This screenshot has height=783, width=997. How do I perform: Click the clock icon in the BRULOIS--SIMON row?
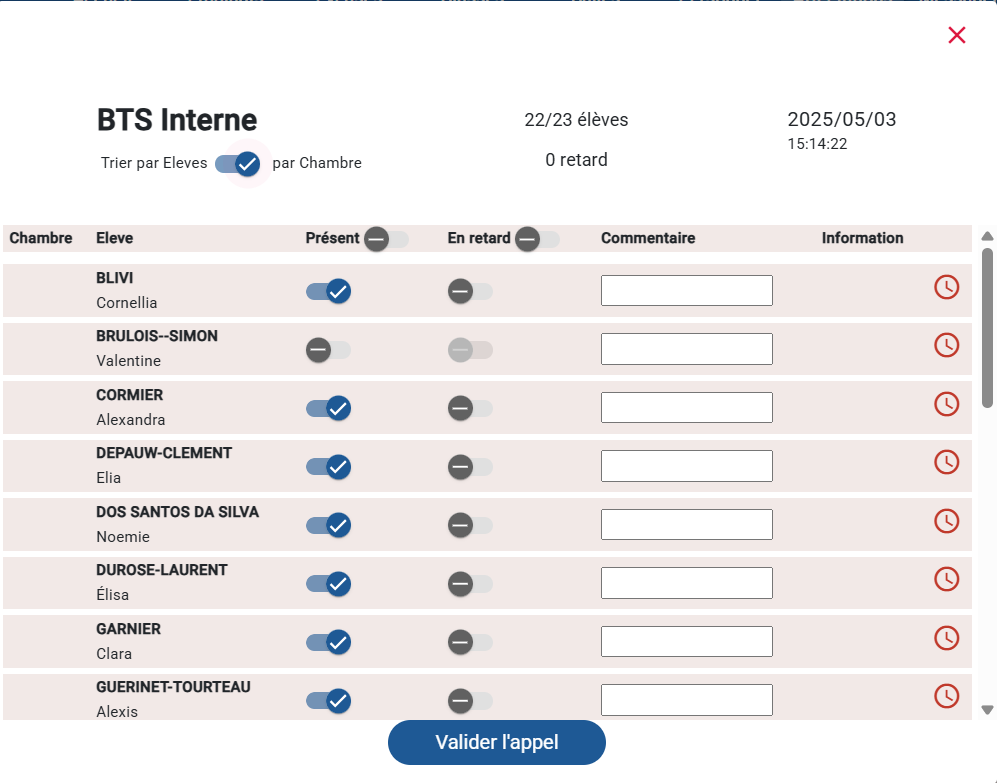[946, 345]
